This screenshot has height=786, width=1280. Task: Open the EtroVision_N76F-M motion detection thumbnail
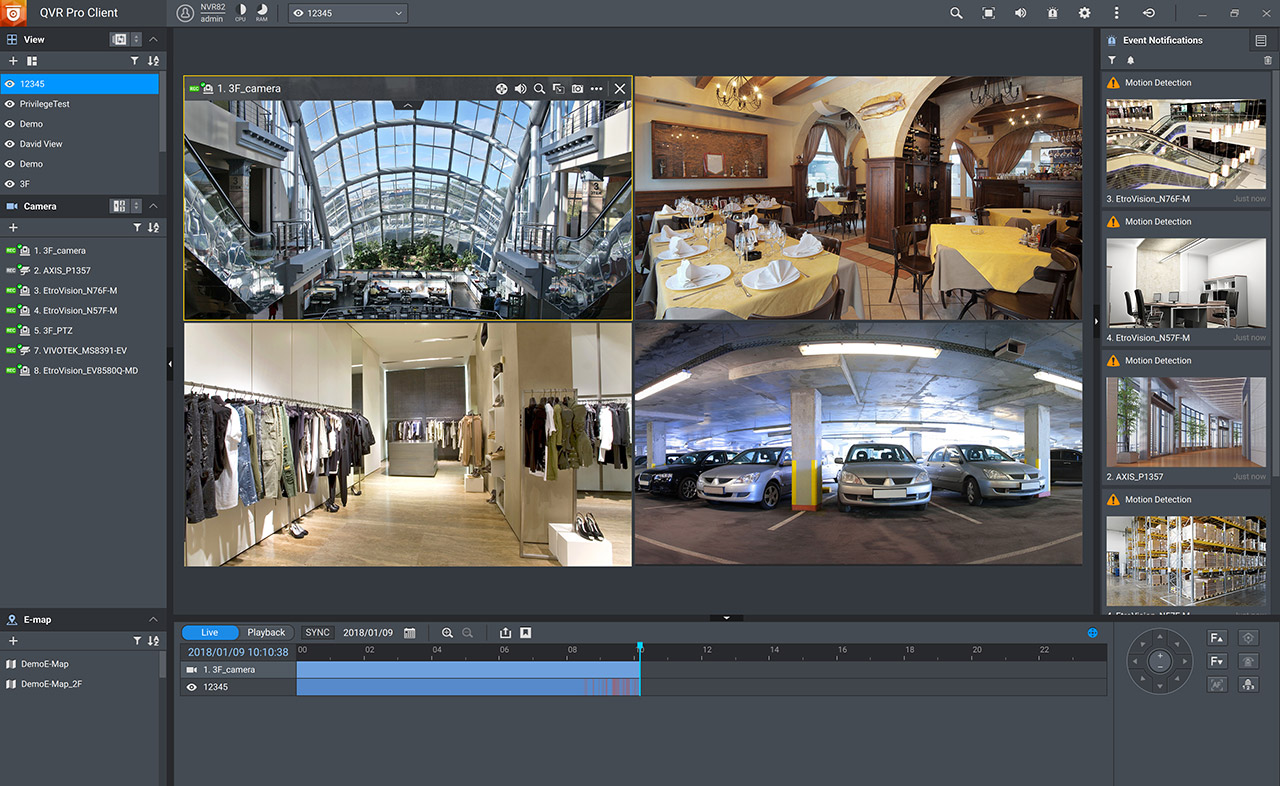pyautogui.click(x=1186, y=145)
